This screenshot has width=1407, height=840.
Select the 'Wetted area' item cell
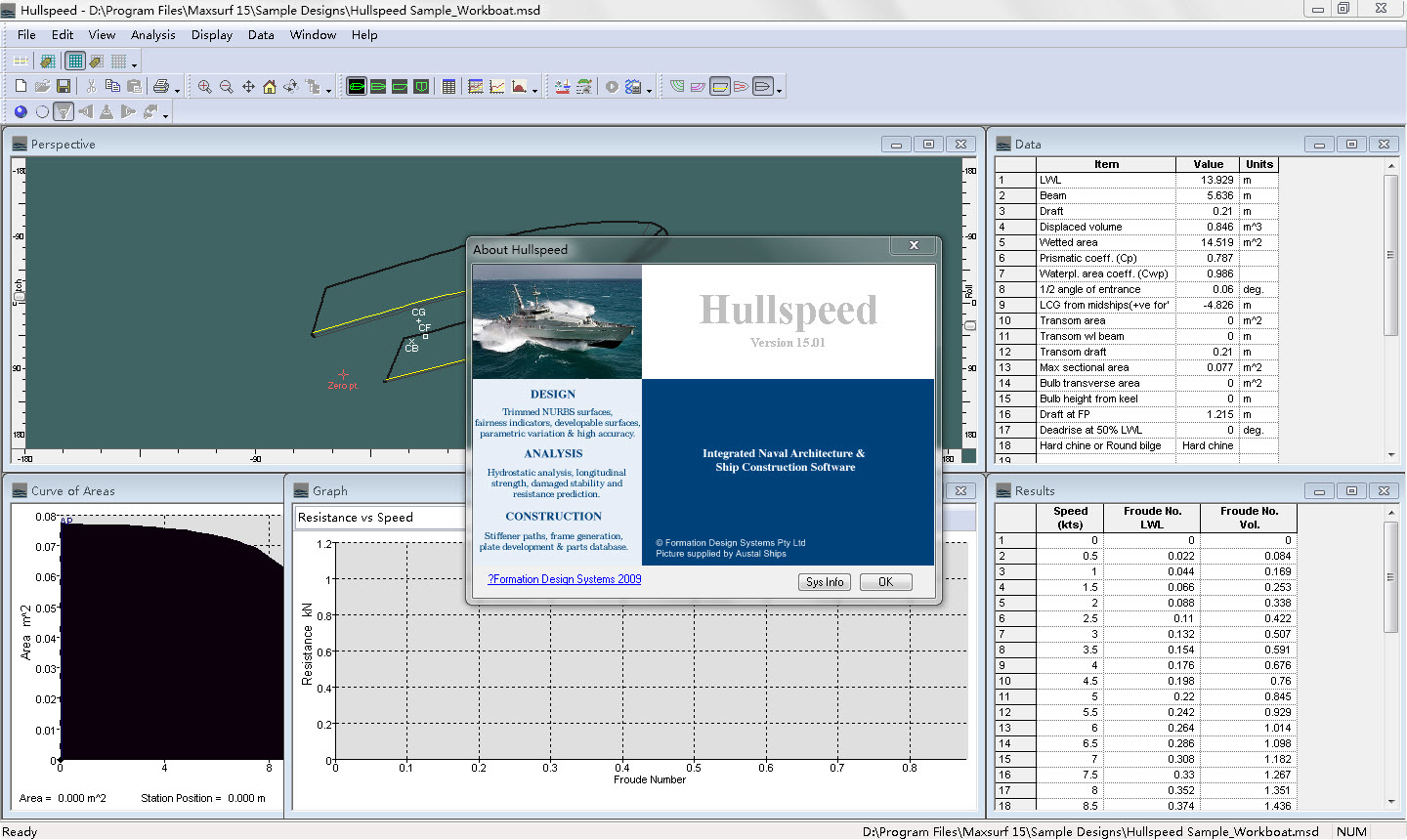pyautogui.click(x=1106, y=242)
